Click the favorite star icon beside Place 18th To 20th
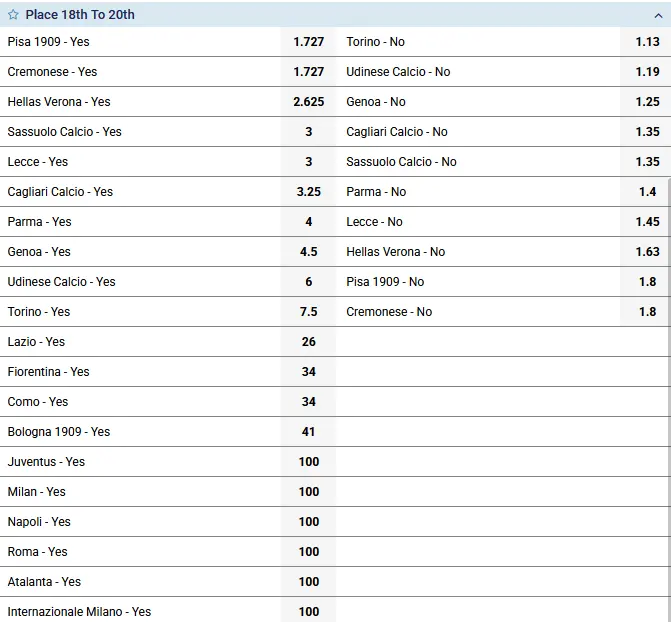 coord(13,15)
